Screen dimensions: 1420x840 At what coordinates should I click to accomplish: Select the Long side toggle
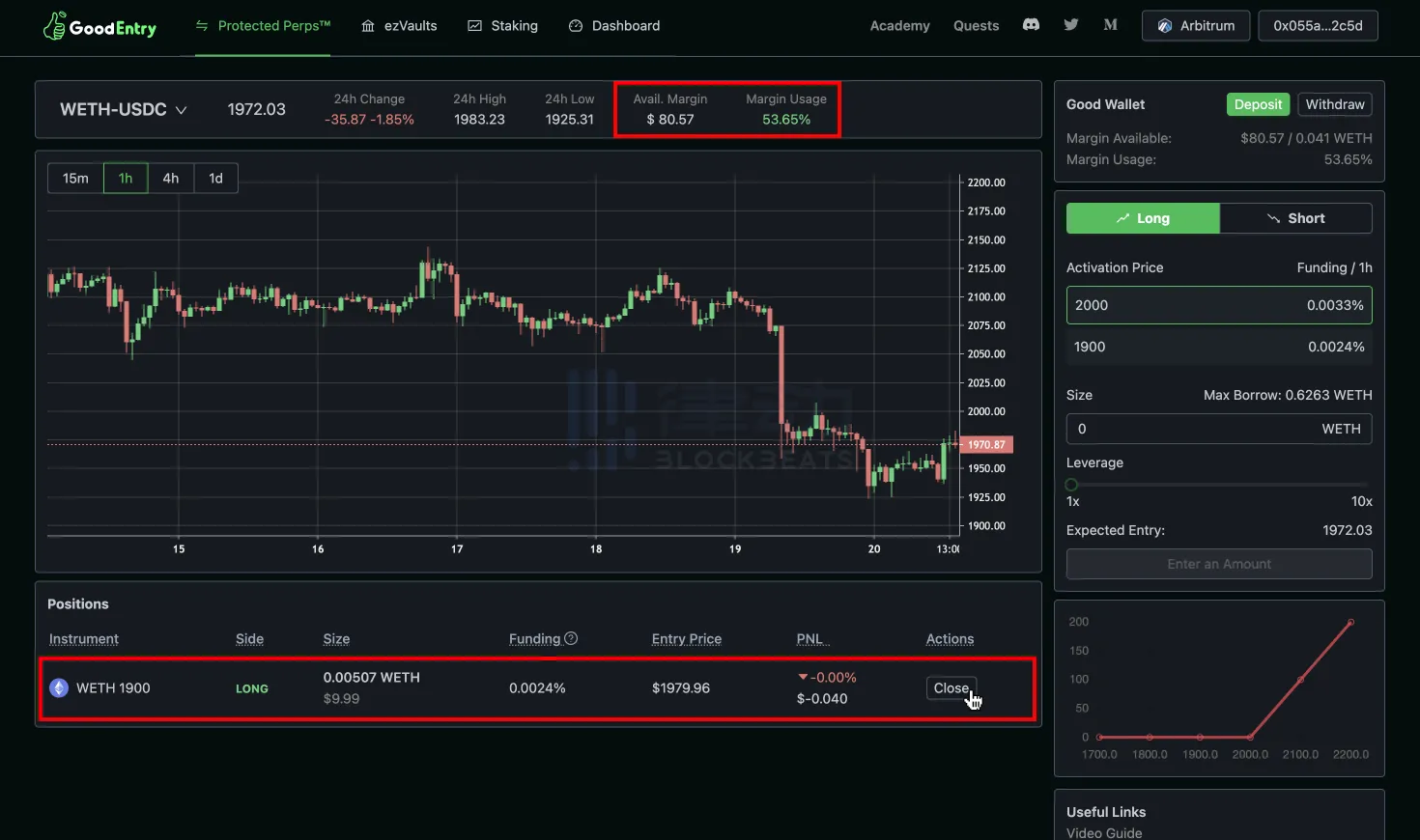[1143, 218]
